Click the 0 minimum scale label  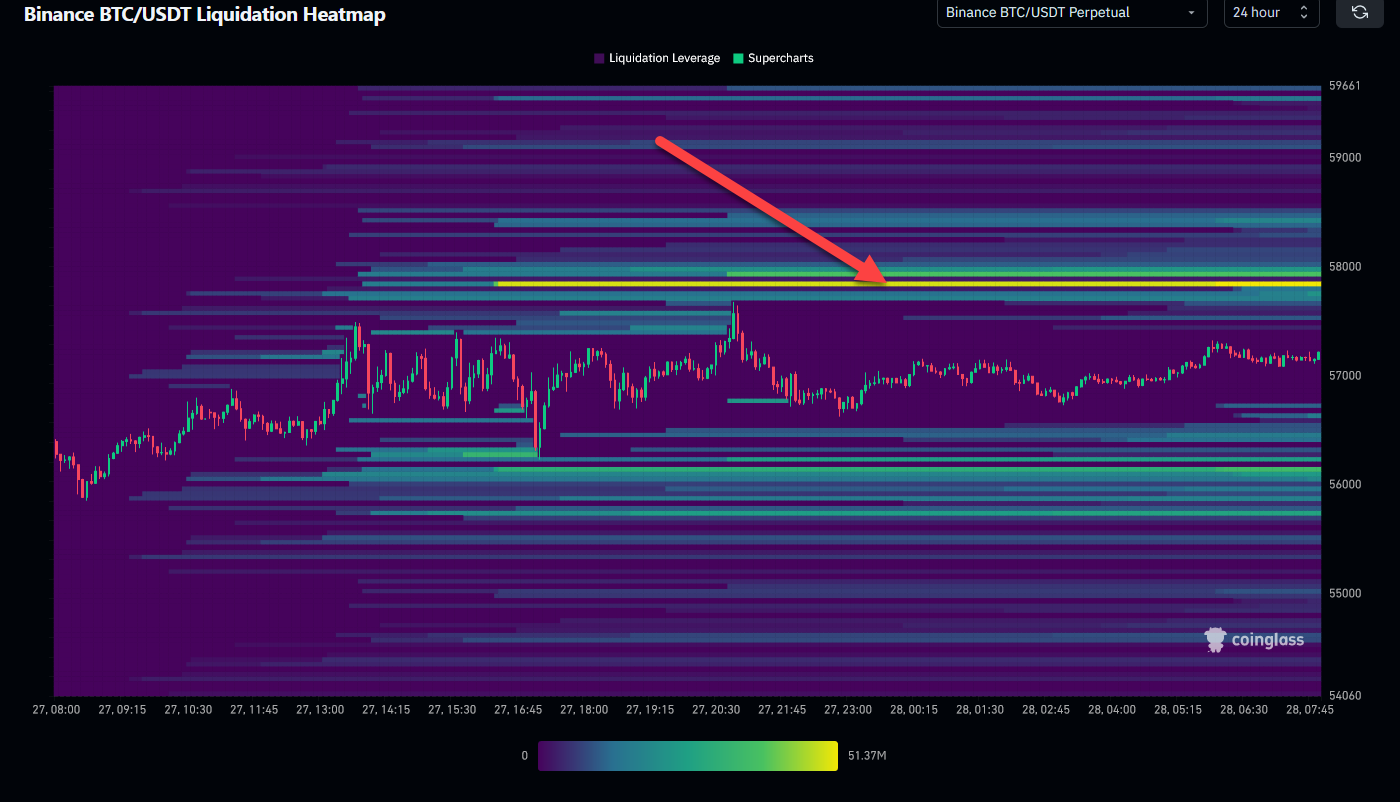[x=524, y=756]
